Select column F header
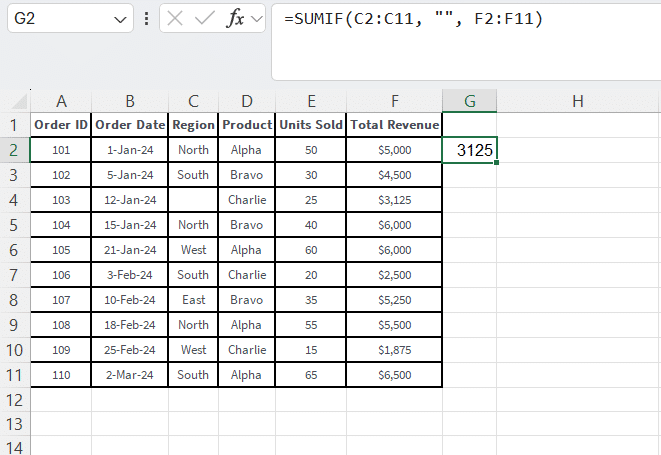661x455 pixels. pos(394,101)
